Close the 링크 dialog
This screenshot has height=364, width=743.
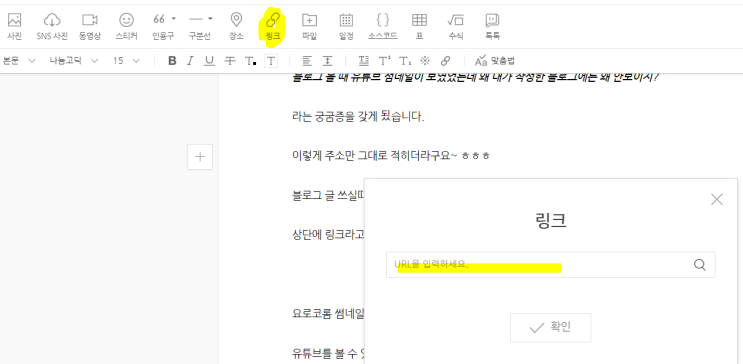[x=716, y=200]
